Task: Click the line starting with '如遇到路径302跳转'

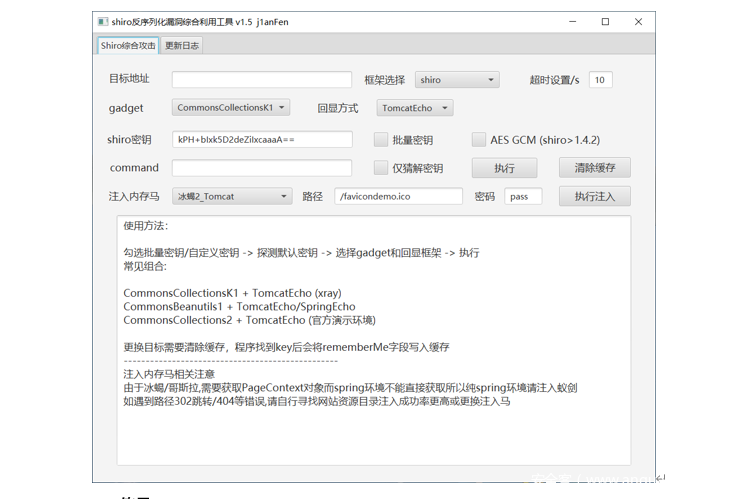Action: pos(317,401)
